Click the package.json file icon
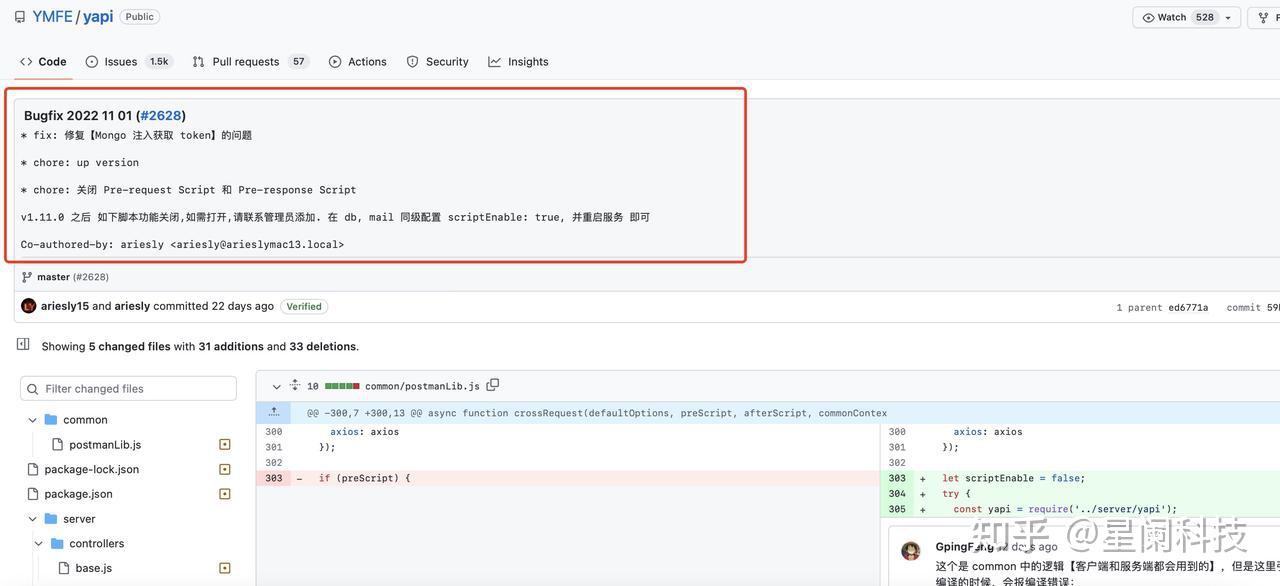 [33, 494]
